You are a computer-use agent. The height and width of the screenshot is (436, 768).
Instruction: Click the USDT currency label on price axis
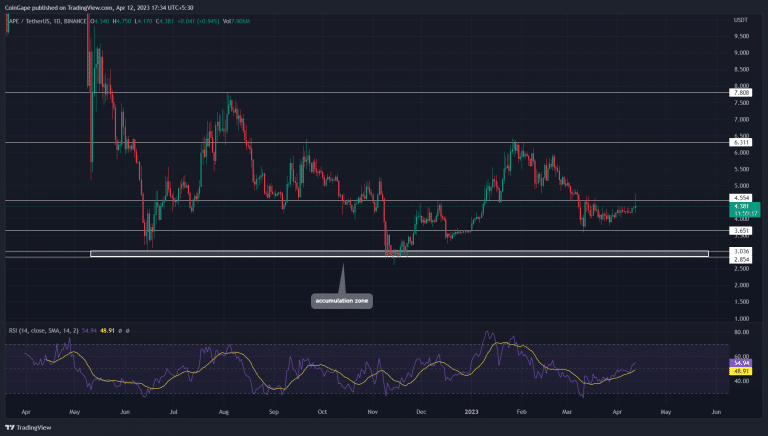(x=741, y=18)
